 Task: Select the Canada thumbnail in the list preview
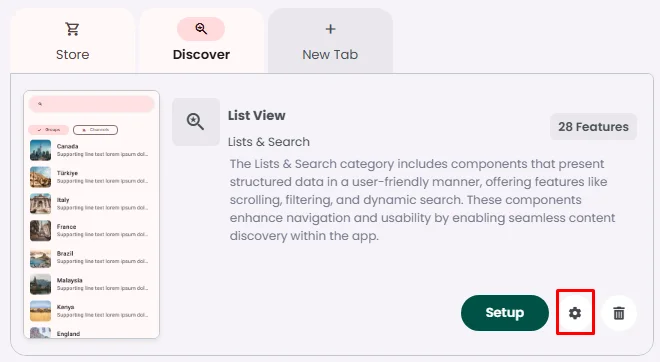pos(40,150)
